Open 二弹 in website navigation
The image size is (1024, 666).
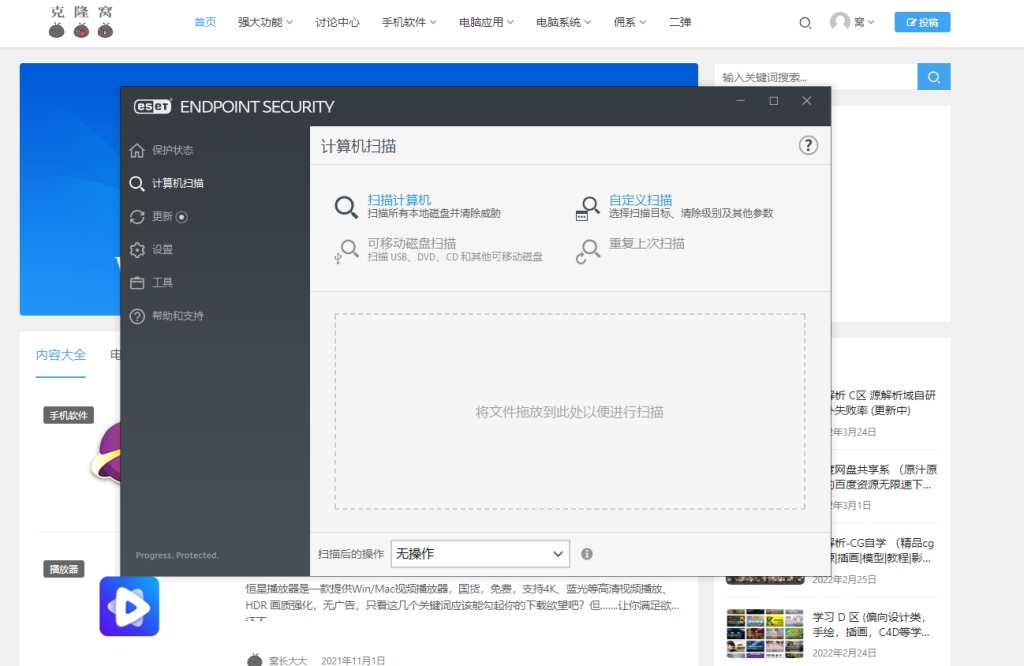coord(680,22)
